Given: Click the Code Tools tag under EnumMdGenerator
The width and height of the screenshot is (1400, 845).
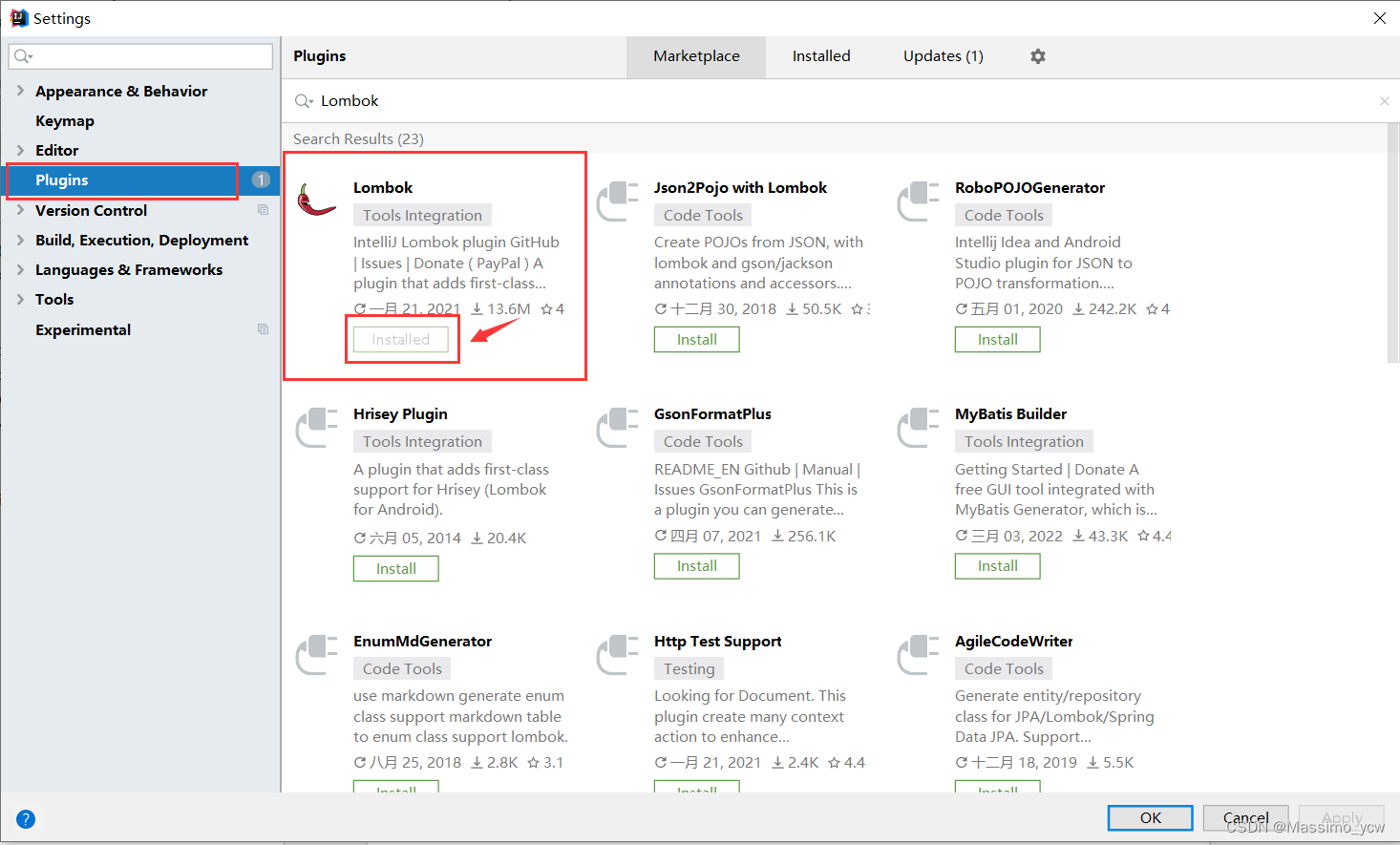Looking at the screenshot, I should [402, 669].
